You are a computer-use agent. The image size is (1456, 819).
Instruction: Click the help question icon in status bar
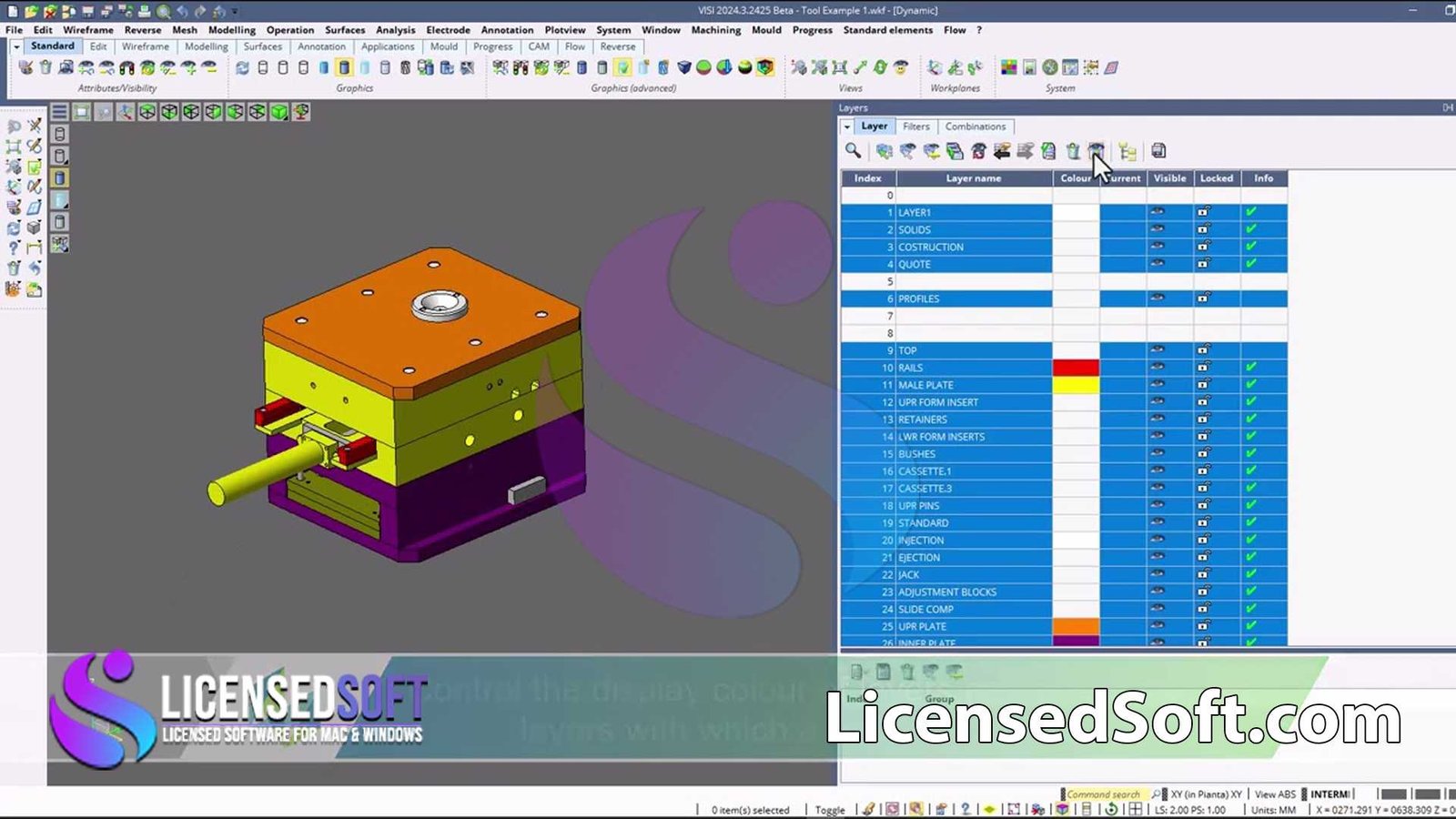point(966,809)
